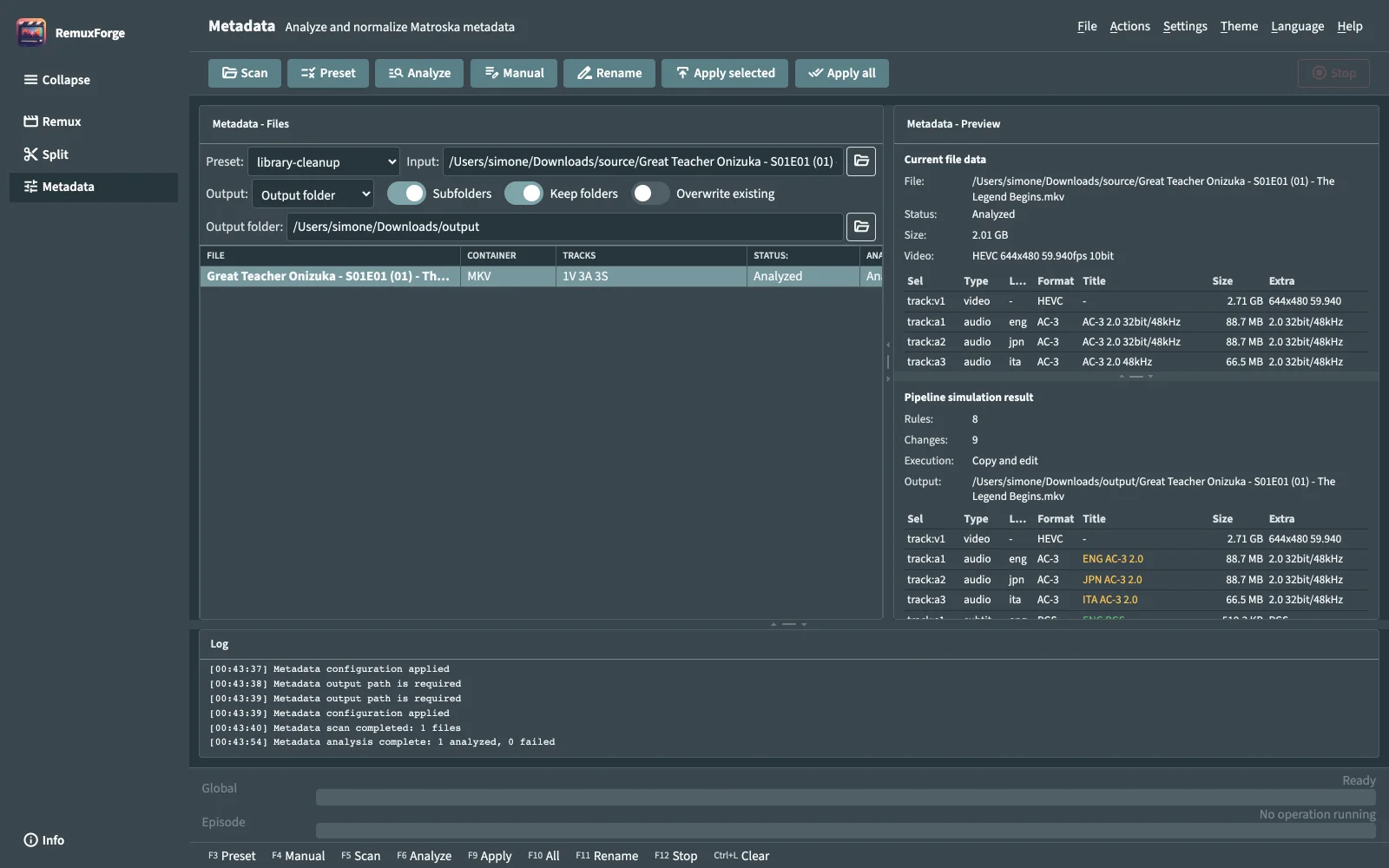This screenshot has height=868, width=1389.
Task: Click track:v1 HEVC row in current file data
Action: 1136,301
